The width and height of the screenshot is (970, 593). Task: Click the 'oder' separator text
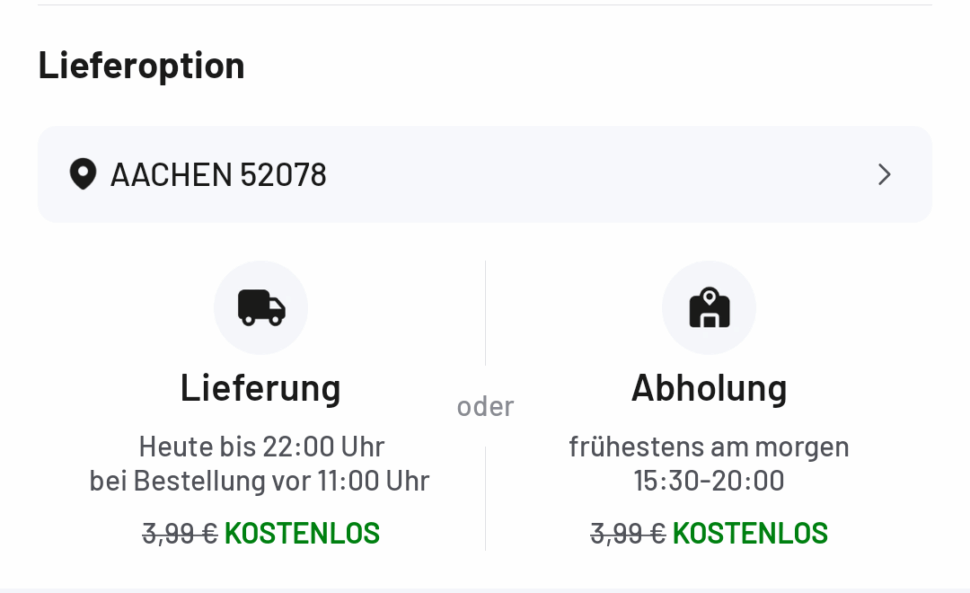[x=485, y=406]
